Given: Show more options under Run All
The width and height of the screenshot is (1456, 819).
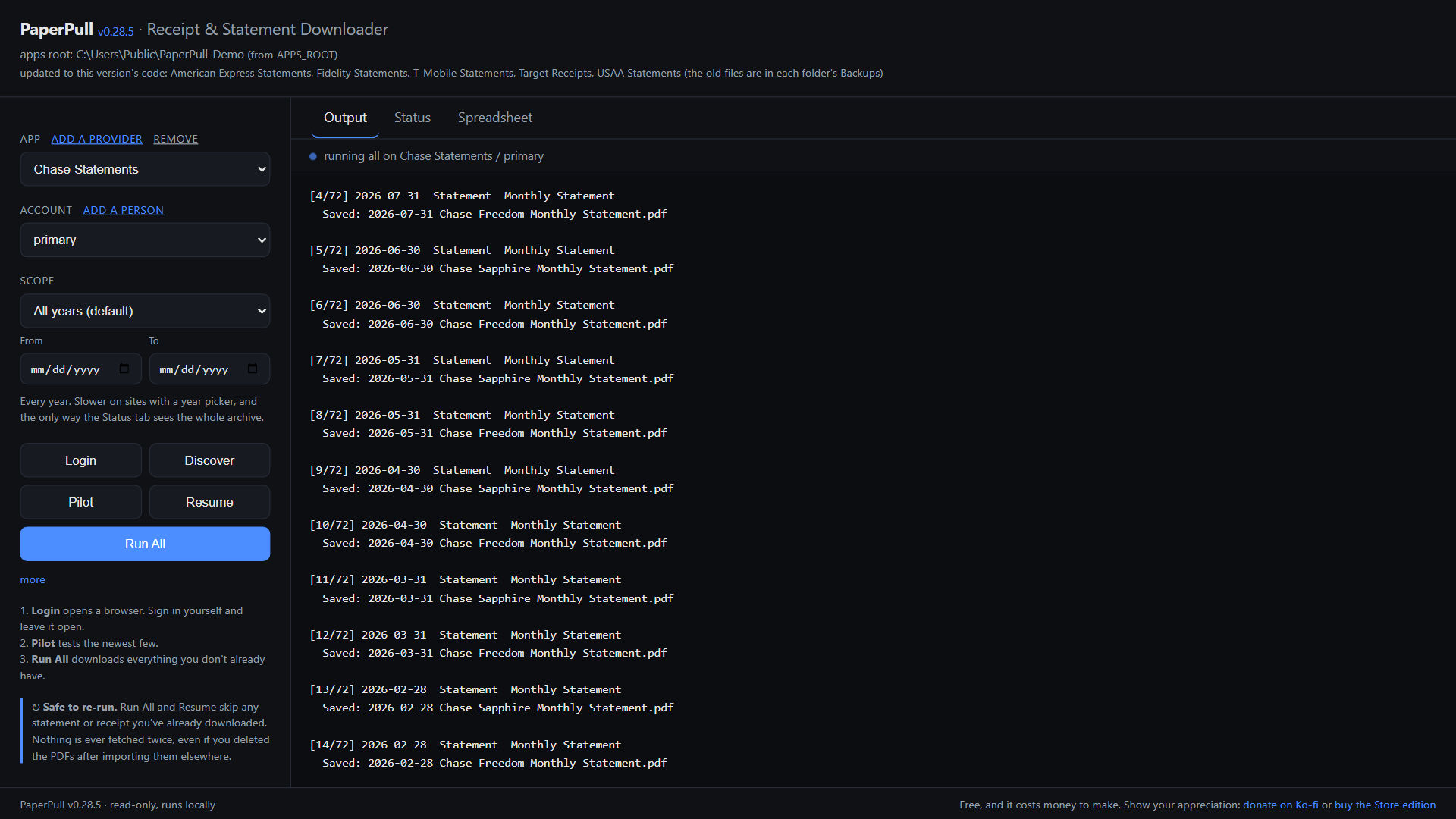Looking at the screenshot, I should 33,579.
